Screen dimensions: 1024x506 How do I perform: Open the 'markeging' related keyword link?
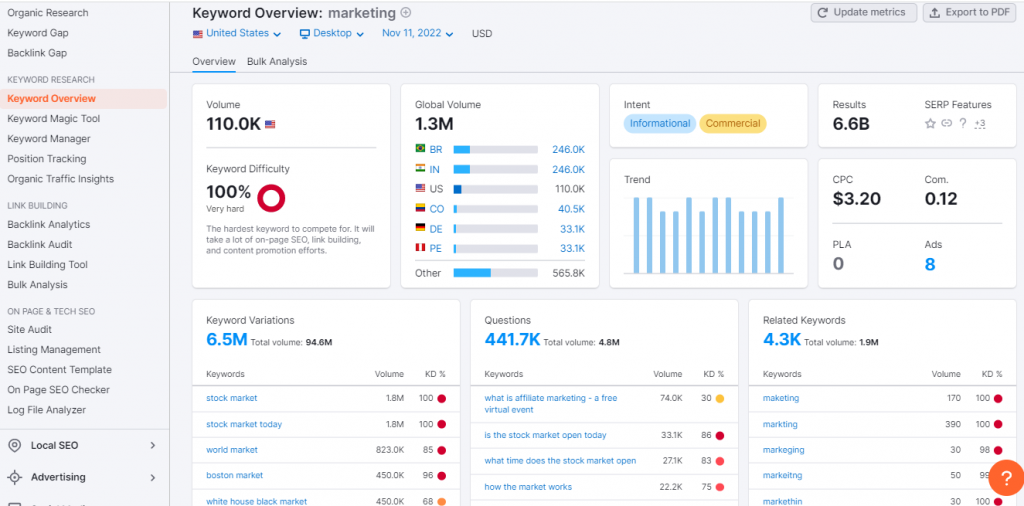click(784, 450)
